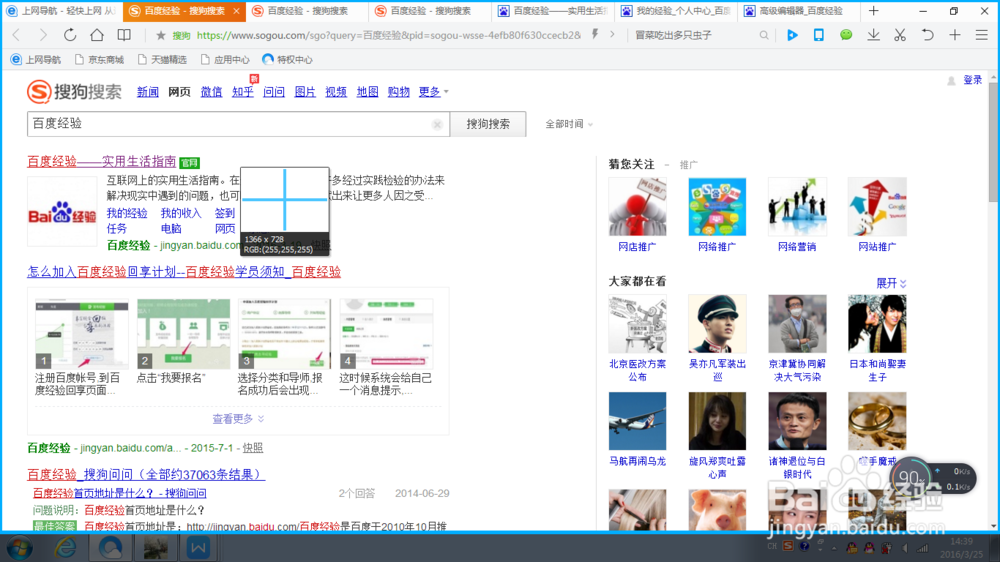
Task: Switch to the 高级编辑器_百度经验 tab
Action: [799, 11]
